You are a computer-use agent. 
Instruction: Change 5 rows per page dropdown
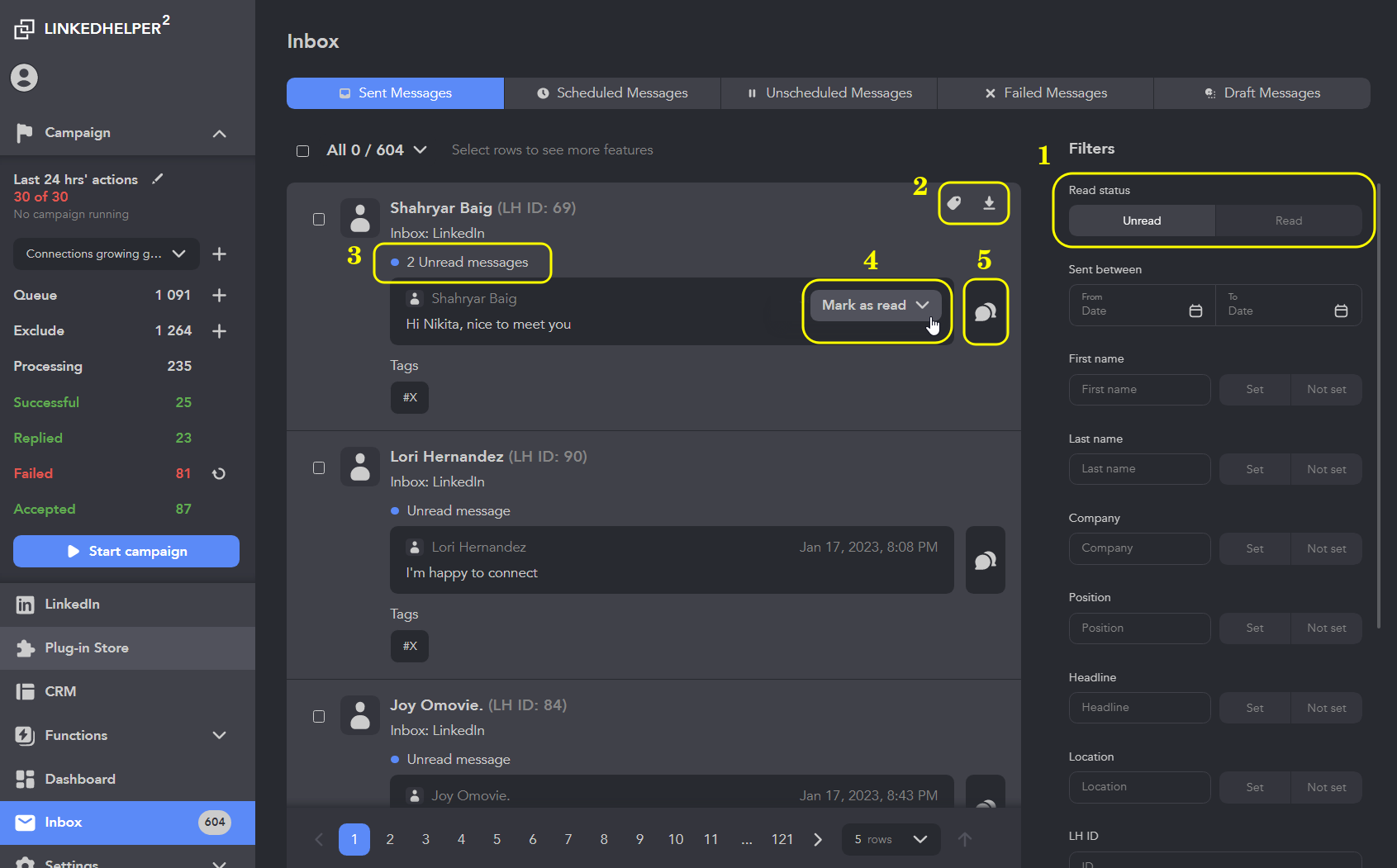[891, 839]
